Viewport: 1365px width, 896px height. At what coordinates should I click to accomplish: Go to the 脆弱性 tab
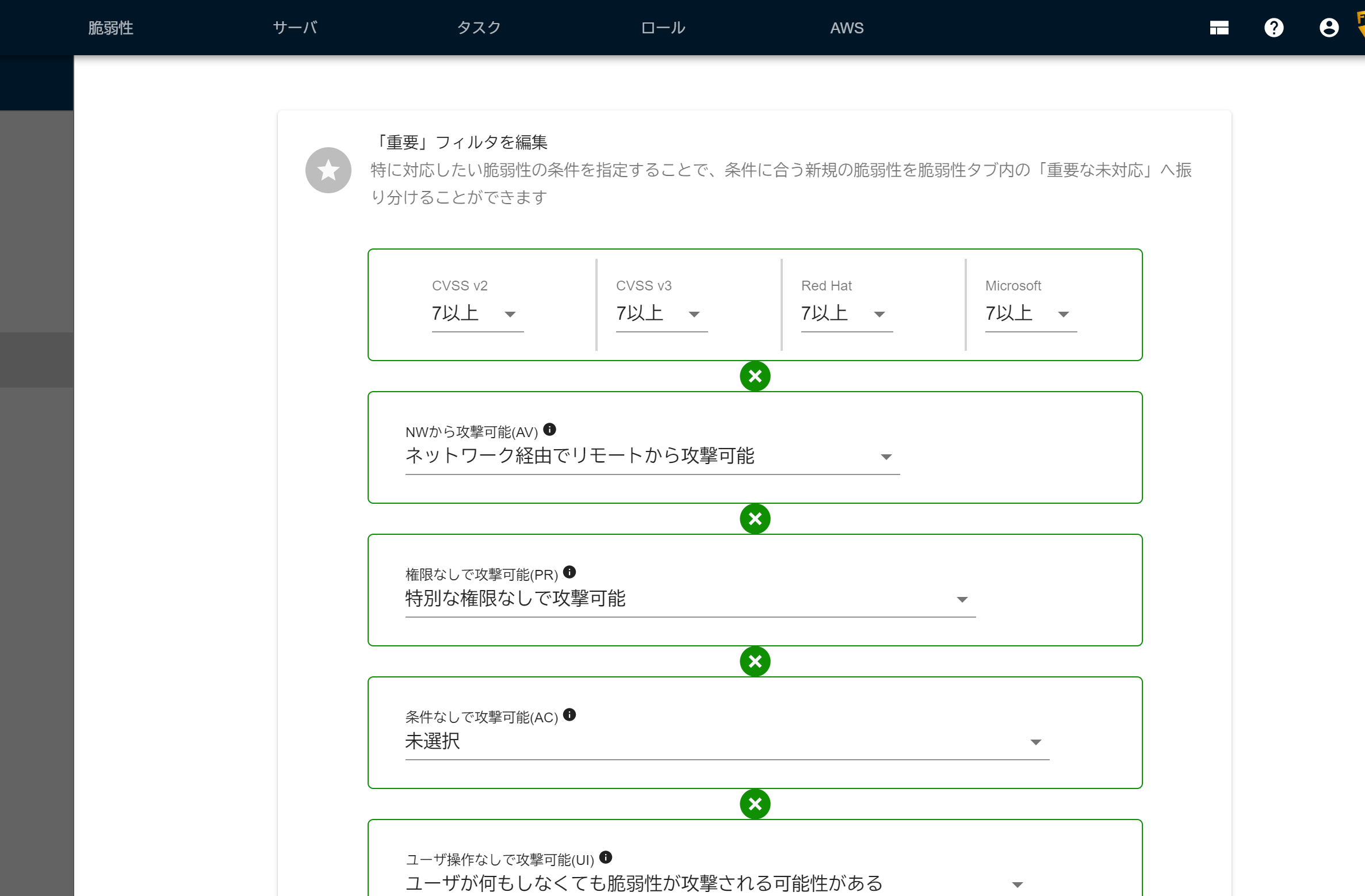pos(110,28)
